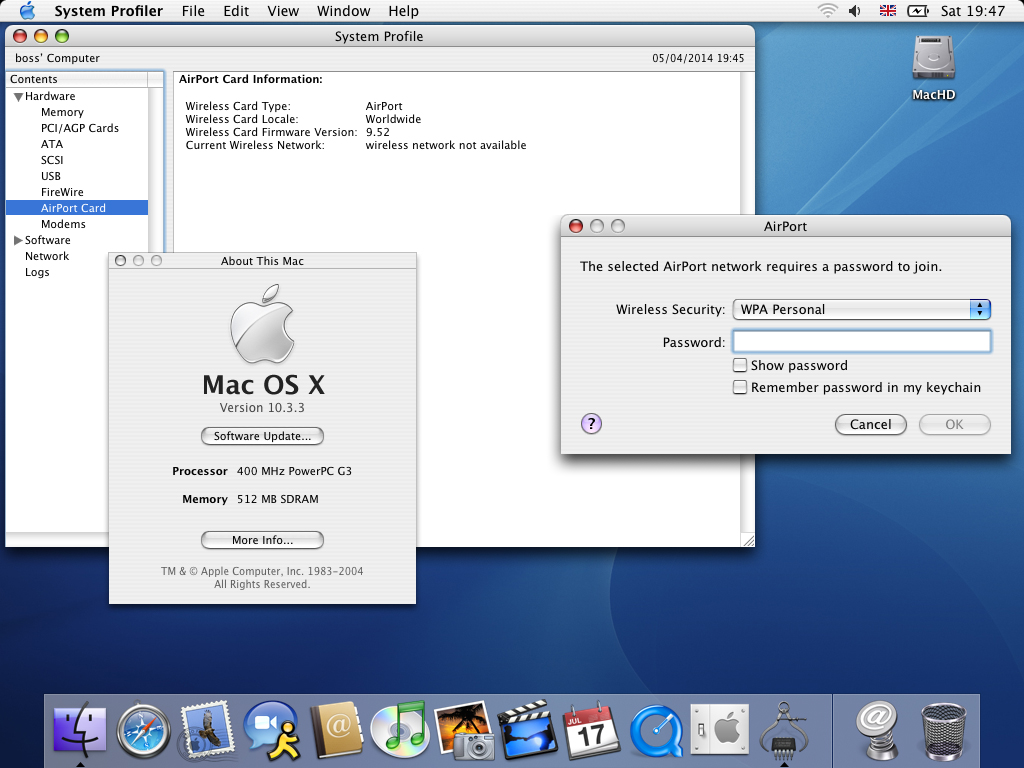The image size is (1024, 768).
Task: Open iCal calendar icon in Dock
Action: coord(591,729)
